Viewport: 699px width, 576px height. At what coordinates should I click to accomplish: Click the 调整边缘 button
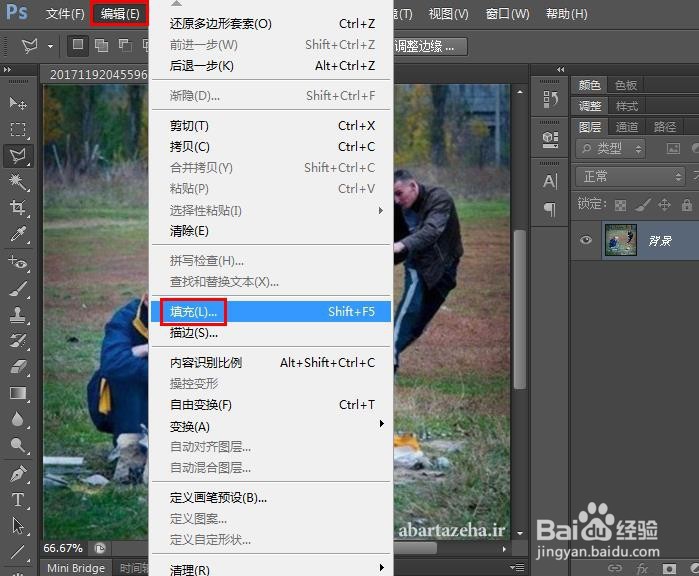[431, 46]
